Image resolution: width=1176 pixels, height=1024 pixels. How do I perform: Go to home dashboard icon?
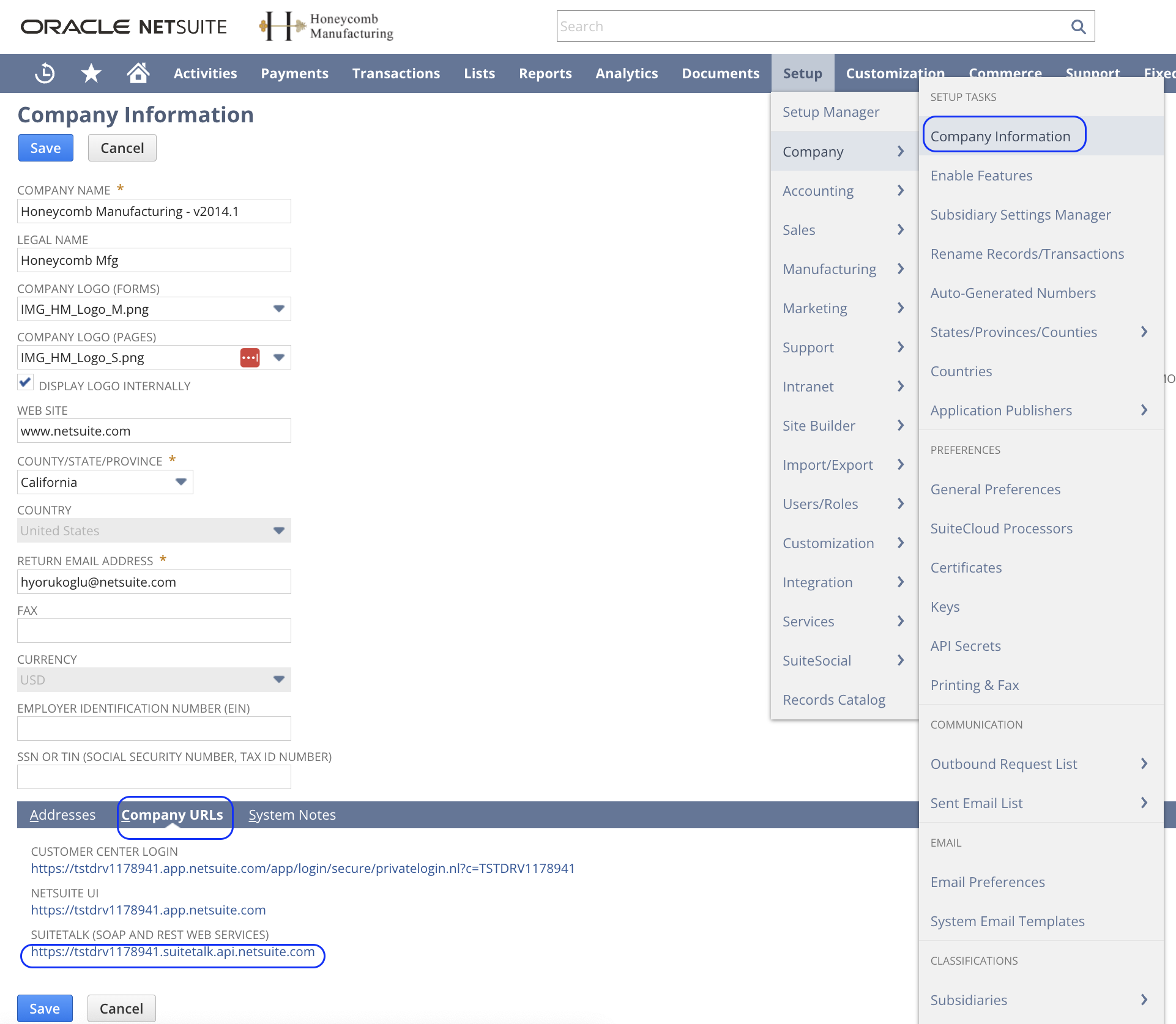click(138, 73)
